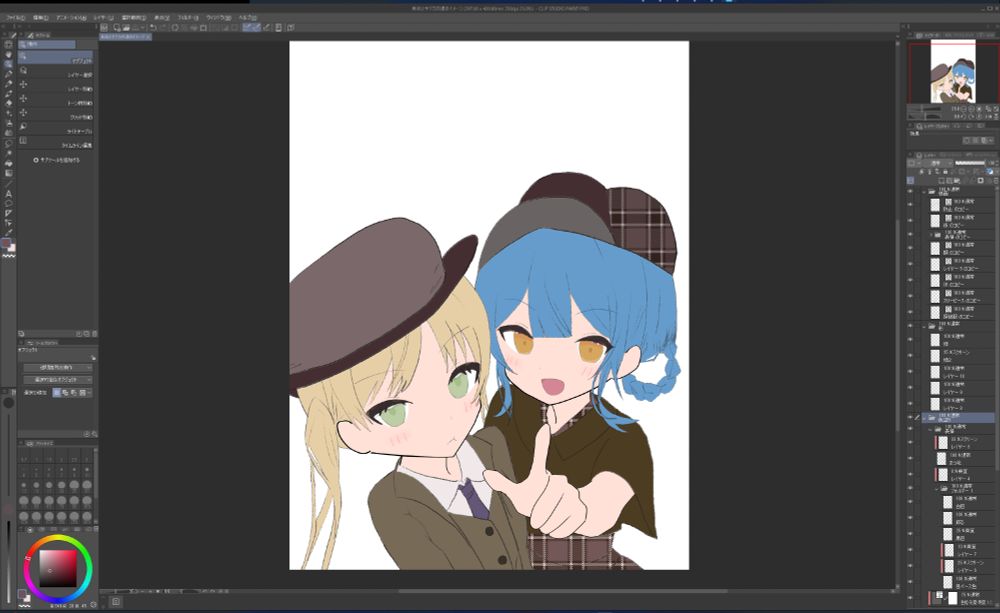The image size is (1000, 613).
Task: Choose the レイヤー移動 sub tool
Action: click(x=56, y=86)
